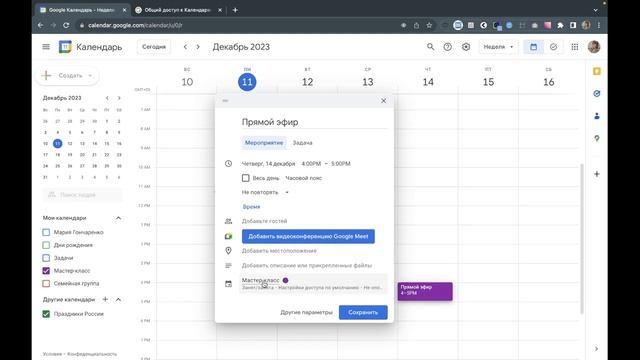Open Google Maps in side panel
Viewport: 640px width, 360px height.
pyautogui.click(x=597, y=139)
